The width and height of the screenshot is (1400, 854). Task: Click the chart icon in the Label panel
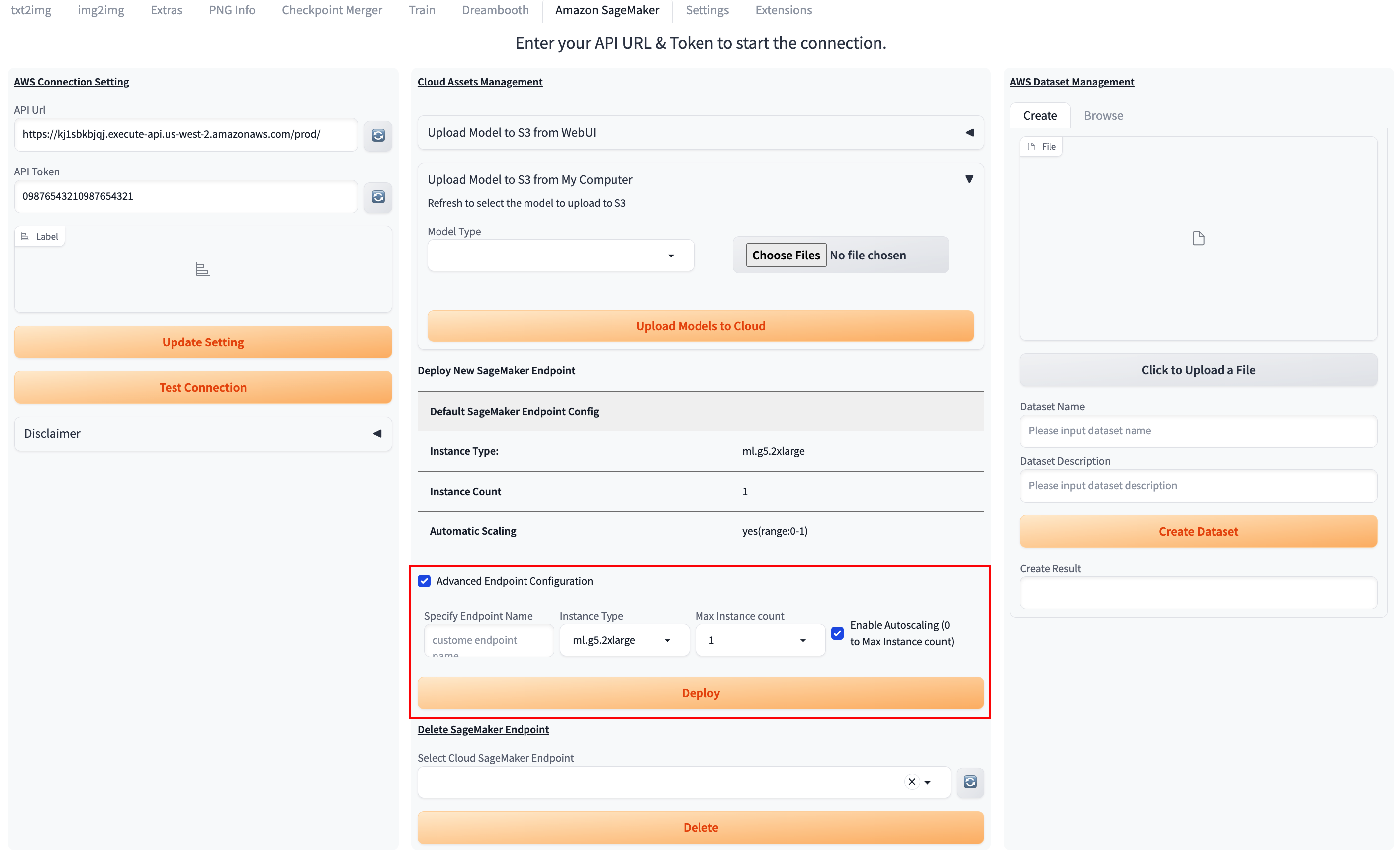[203, 269]
